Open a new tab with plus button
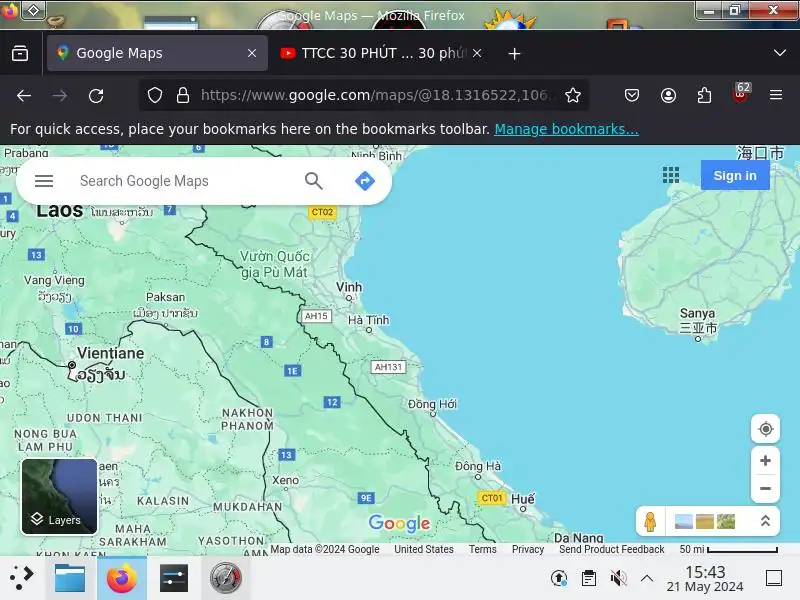The image size is (800, 600). (514, 54)
